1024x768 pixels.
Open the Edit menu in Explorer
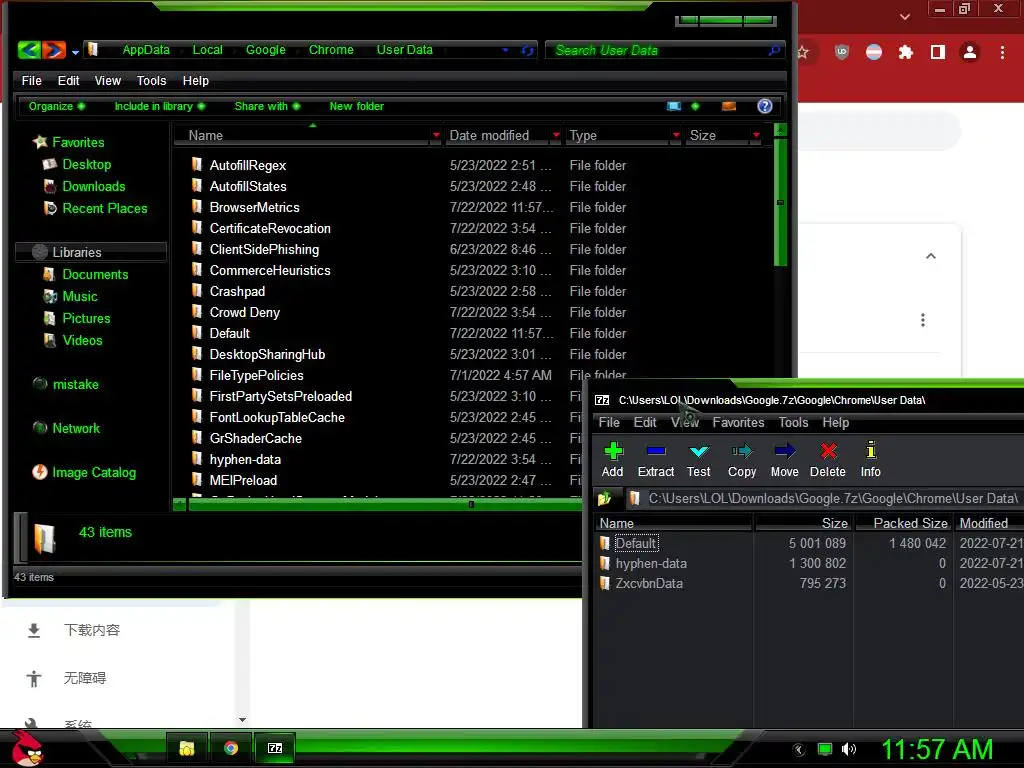(x=68, y=80)
